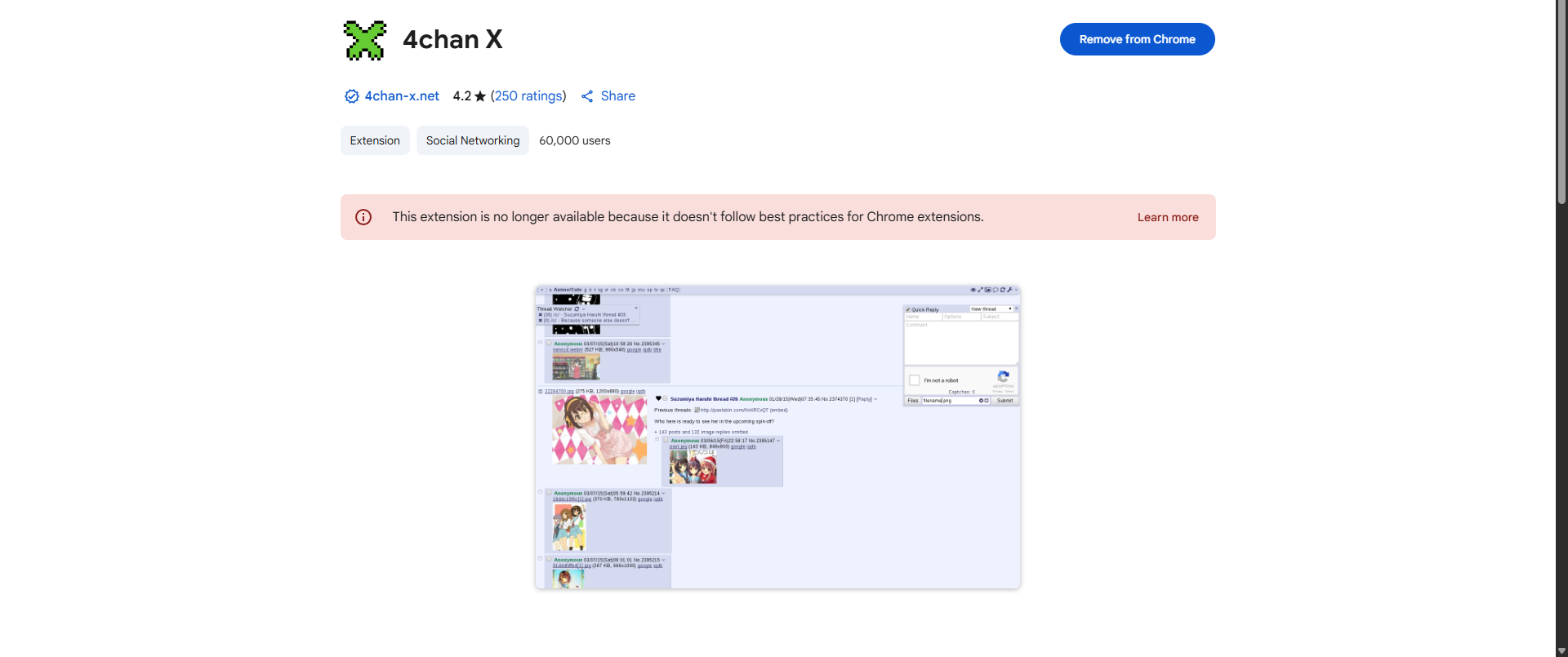Click the page vertical scrollbar thumb
This screenshot has height=657, width=1568.
pos(1561,102)
